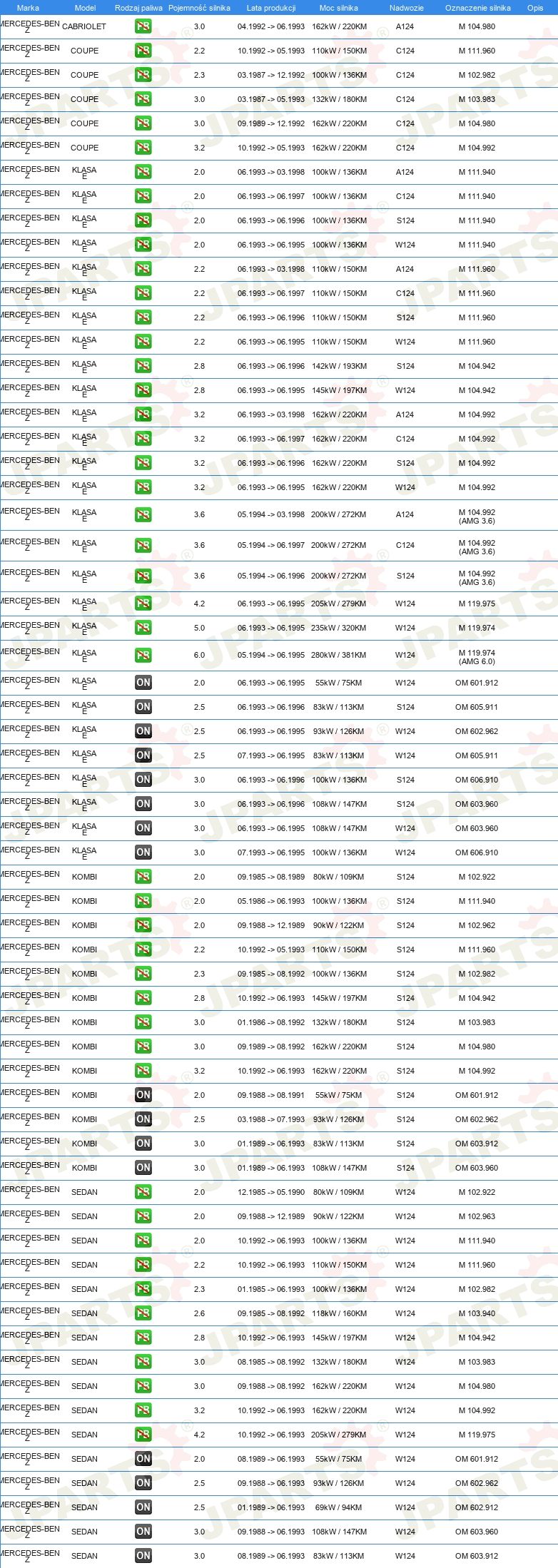The image size is (558, 1568).
Task: Click production years 04.1992 -> 06.1993
Action: [271, 26]
